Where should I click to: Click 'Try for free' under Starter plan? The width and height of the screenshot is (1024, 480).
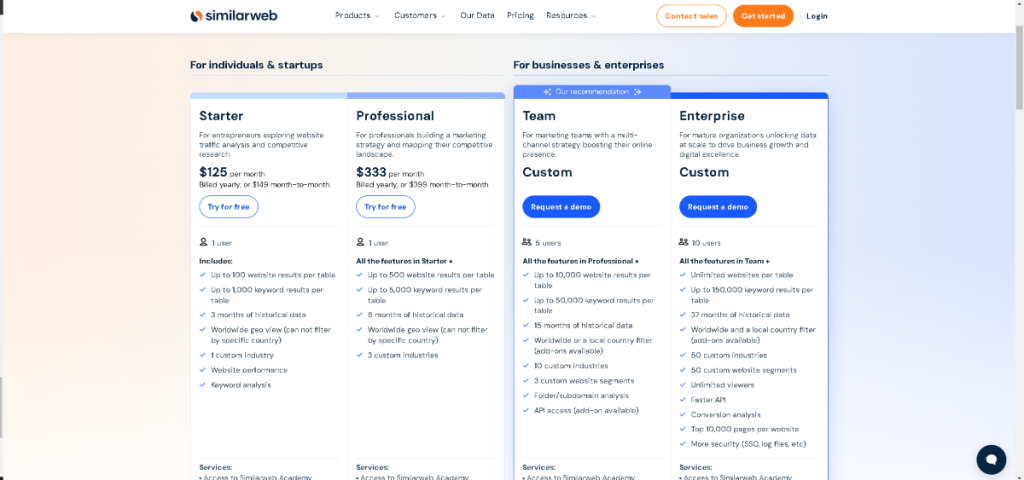228,207
